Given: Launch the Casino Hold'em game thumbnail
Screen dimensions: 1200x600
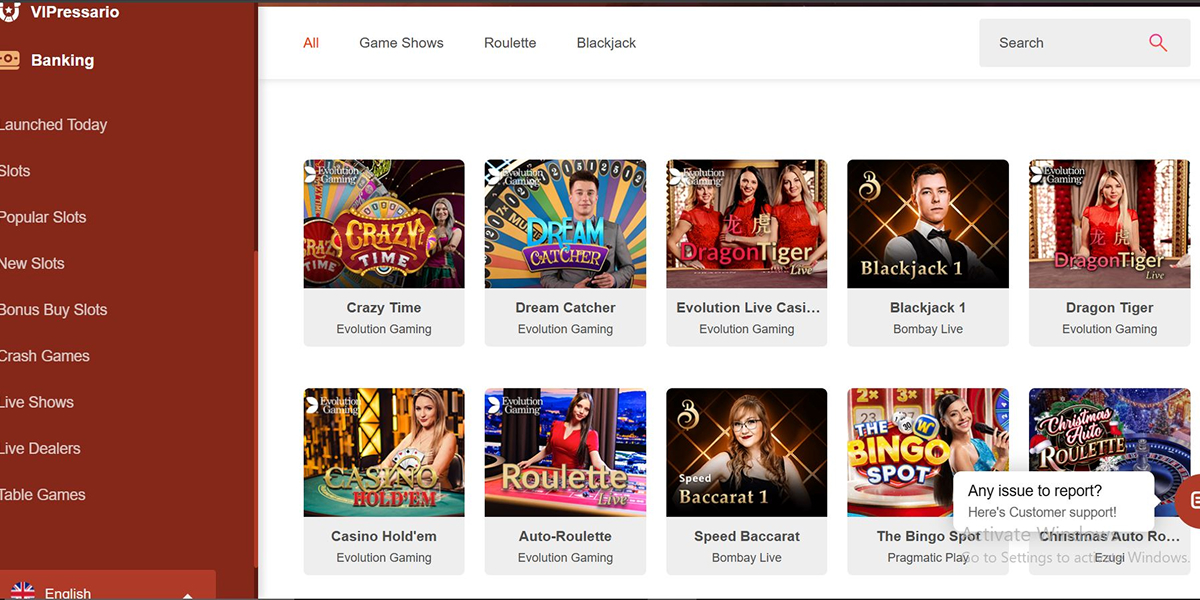Looking at the screenshot, I should (384, 452).
